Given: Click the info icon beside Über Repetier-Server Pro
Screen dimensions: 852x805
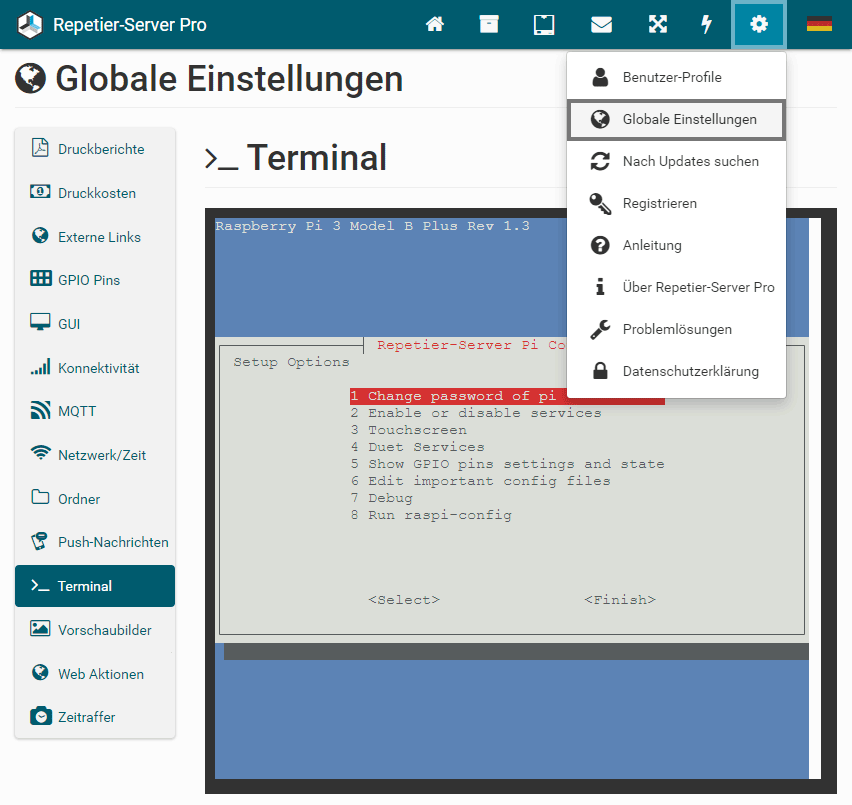Looking at the screenshot, I should [600, 287].
